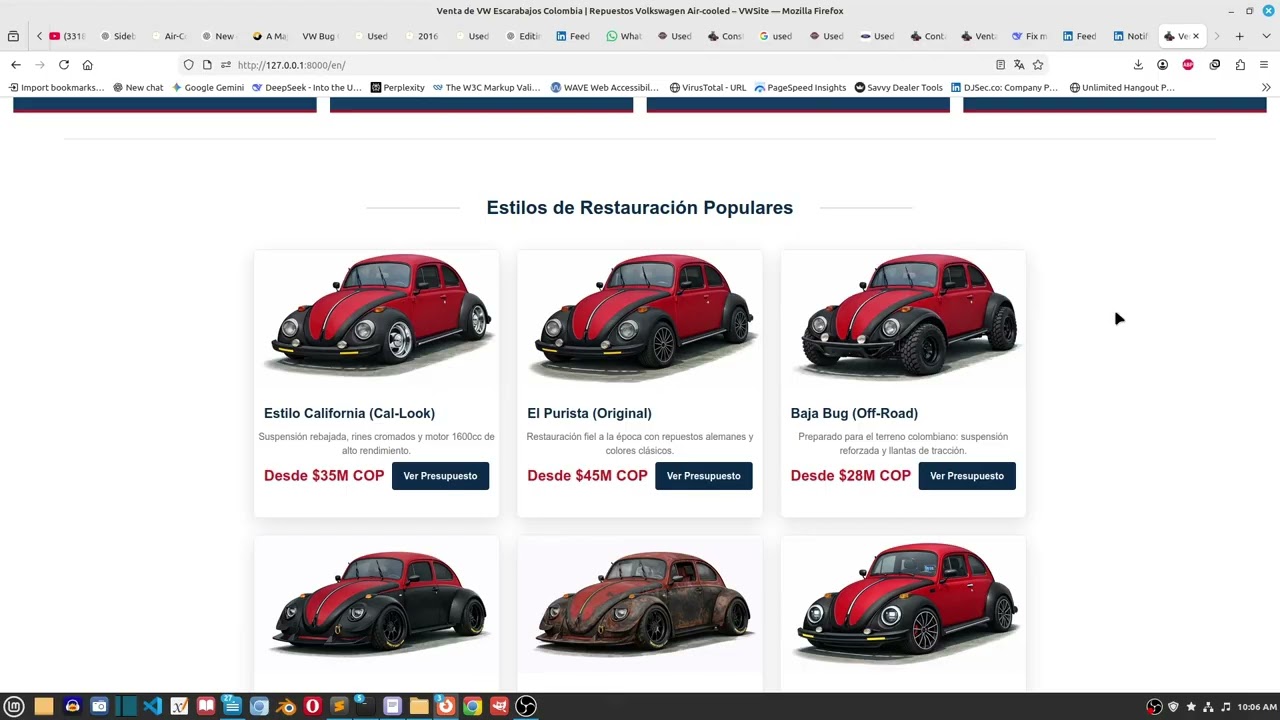Click the Desde $35M COP price

pos(324,476)
